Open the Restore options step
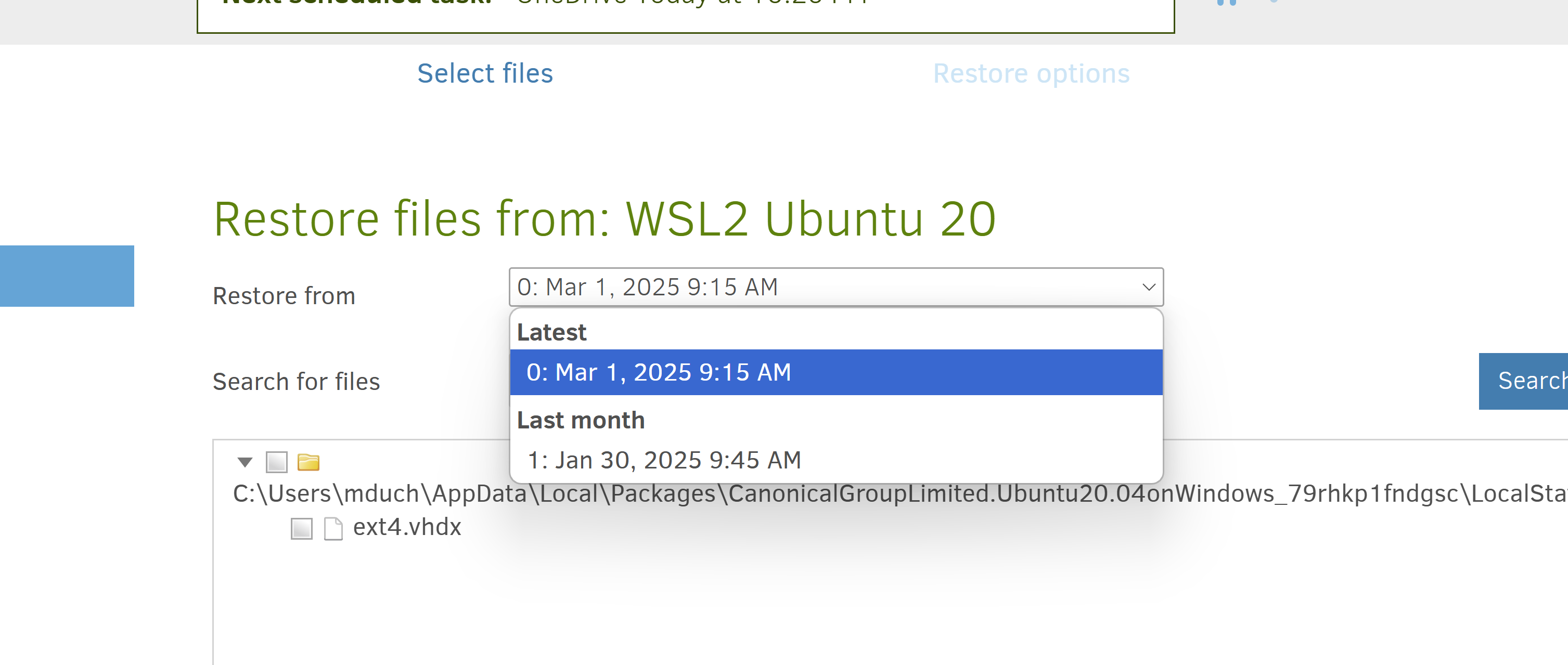This screenshot has width=1568, height=665. coord(1031,74)
